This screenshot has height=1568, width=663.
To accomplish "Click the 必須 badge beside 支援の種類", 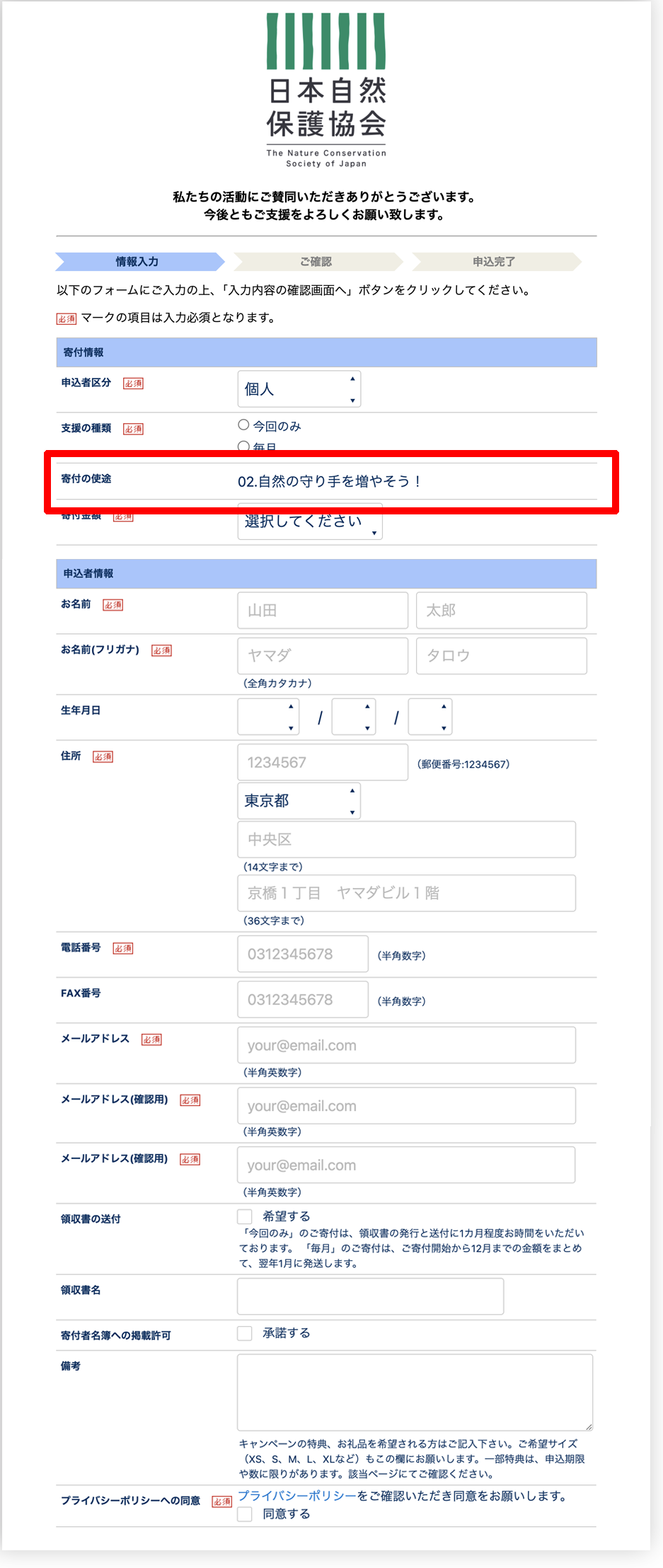I will point(133,429).
